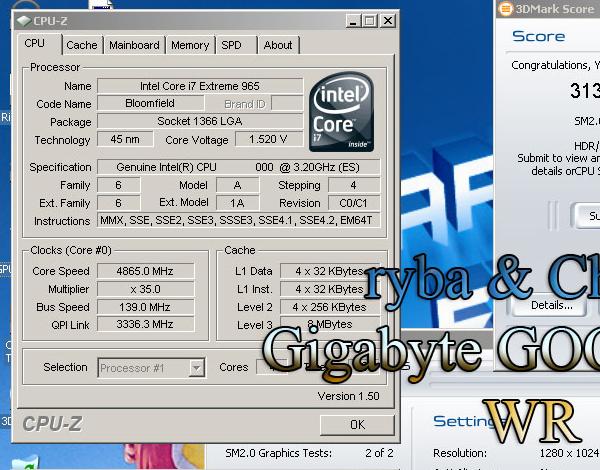600x470 pixels.
Task: Maximize the CPU-Z window
Action: [370, 20]
